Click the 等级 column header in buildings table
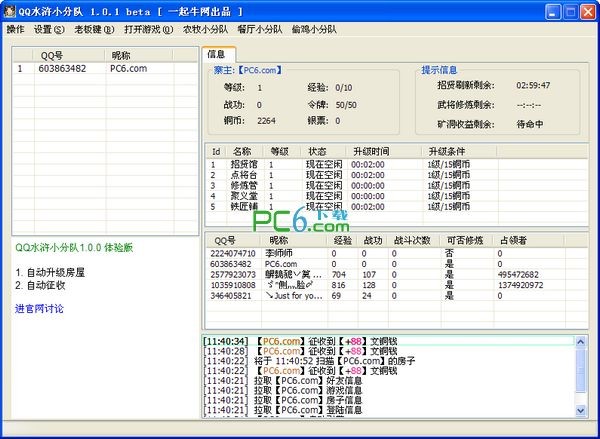 pos(282,152)
